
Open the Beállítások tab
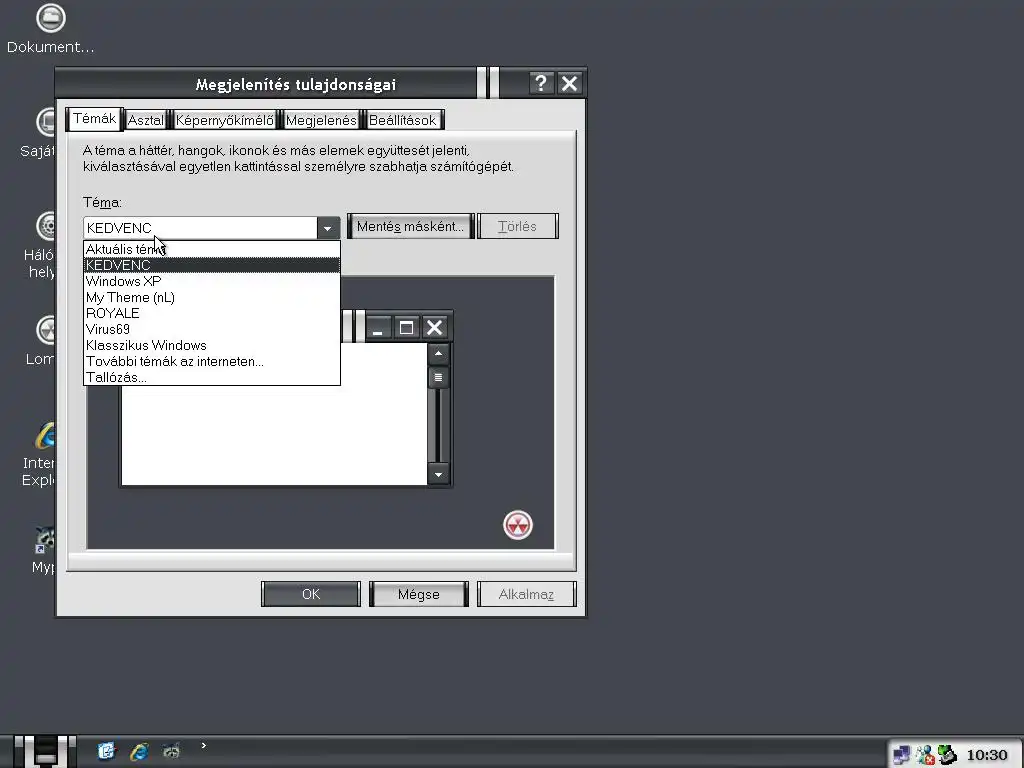pos(403,120)
